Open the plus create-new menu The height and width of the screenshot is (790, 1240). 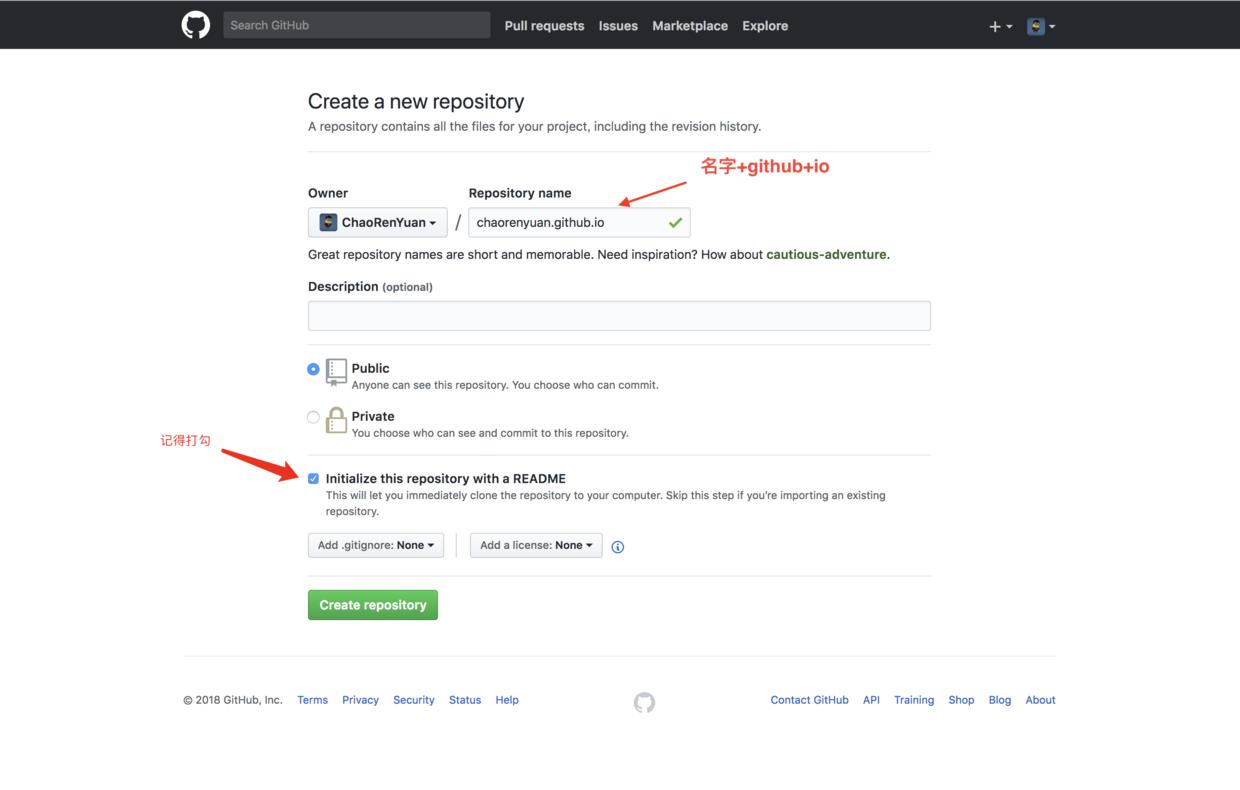(1000, 26)
